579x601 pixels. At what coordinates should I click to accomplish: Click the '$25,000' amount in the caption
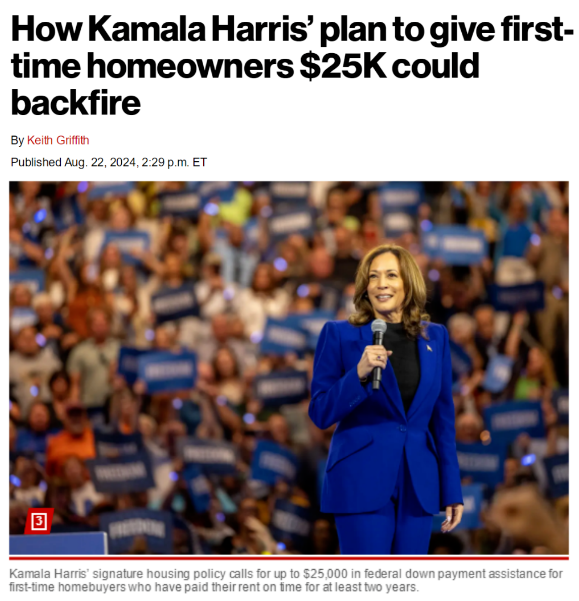coord(325,574)
